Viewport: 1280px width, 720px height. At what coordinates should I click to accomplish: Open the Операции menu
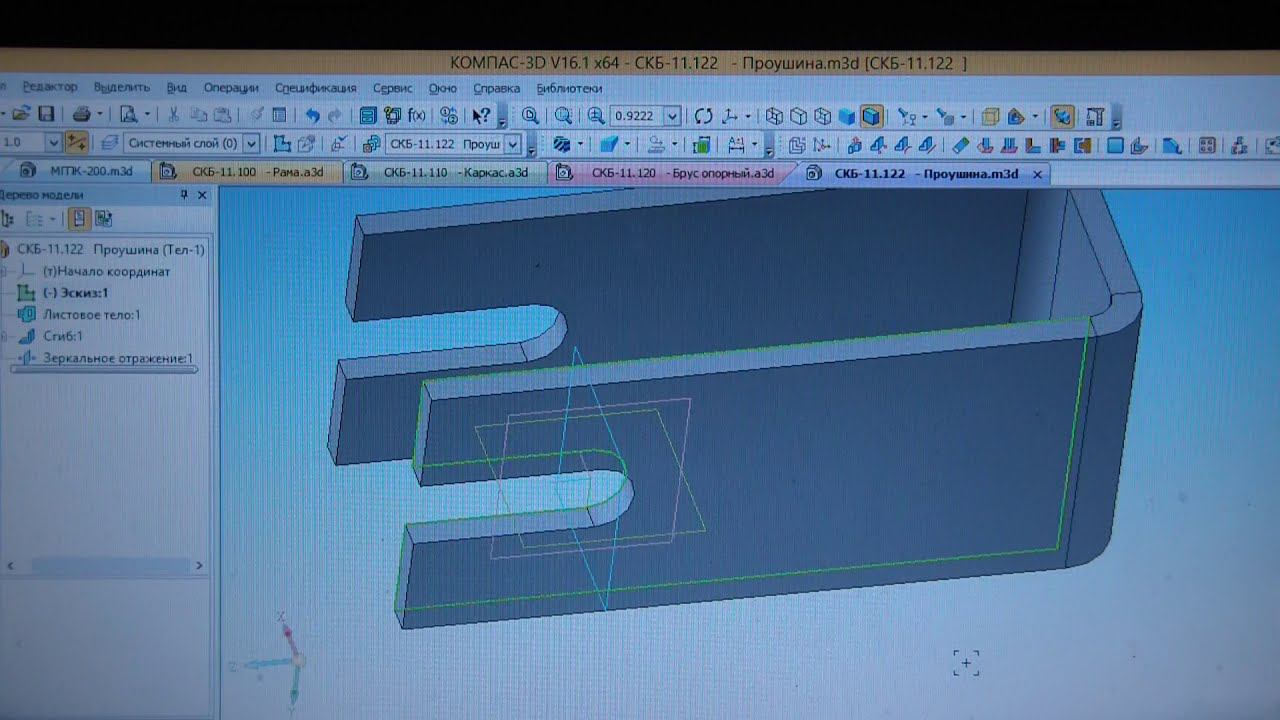point(231,88)
